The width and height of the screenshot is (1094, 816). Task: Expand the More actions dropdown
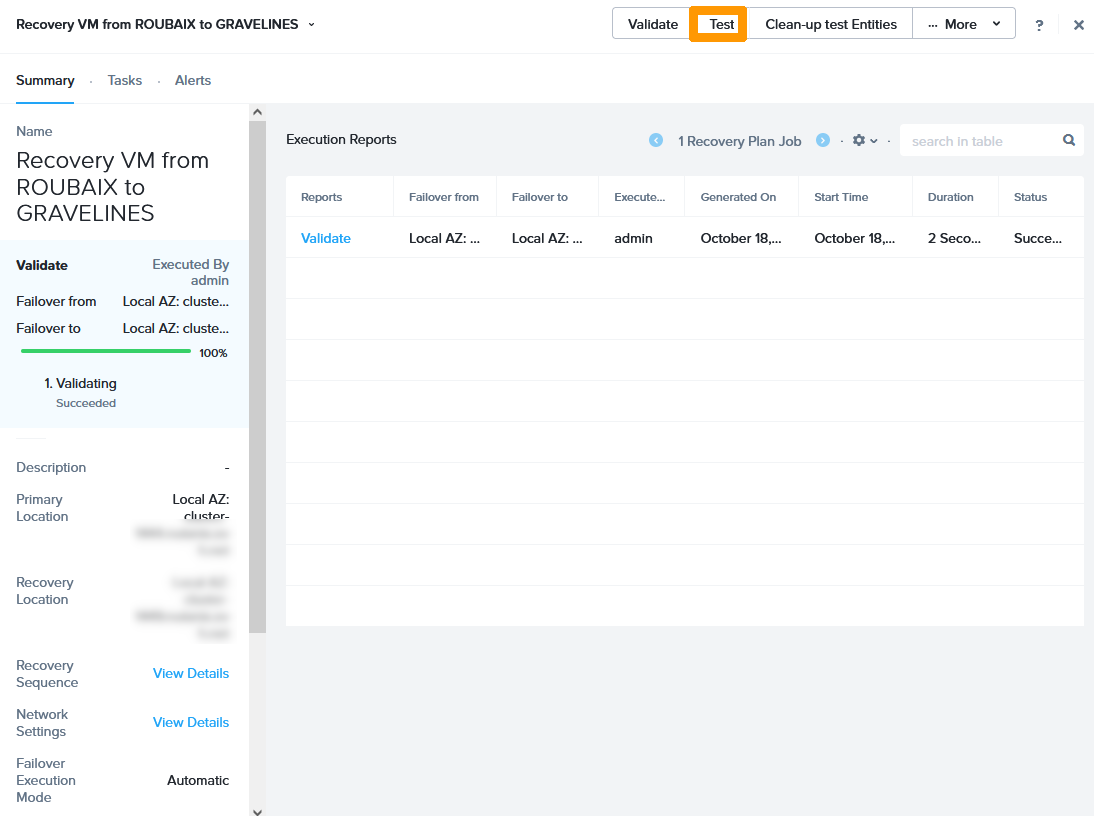[963, 24]
